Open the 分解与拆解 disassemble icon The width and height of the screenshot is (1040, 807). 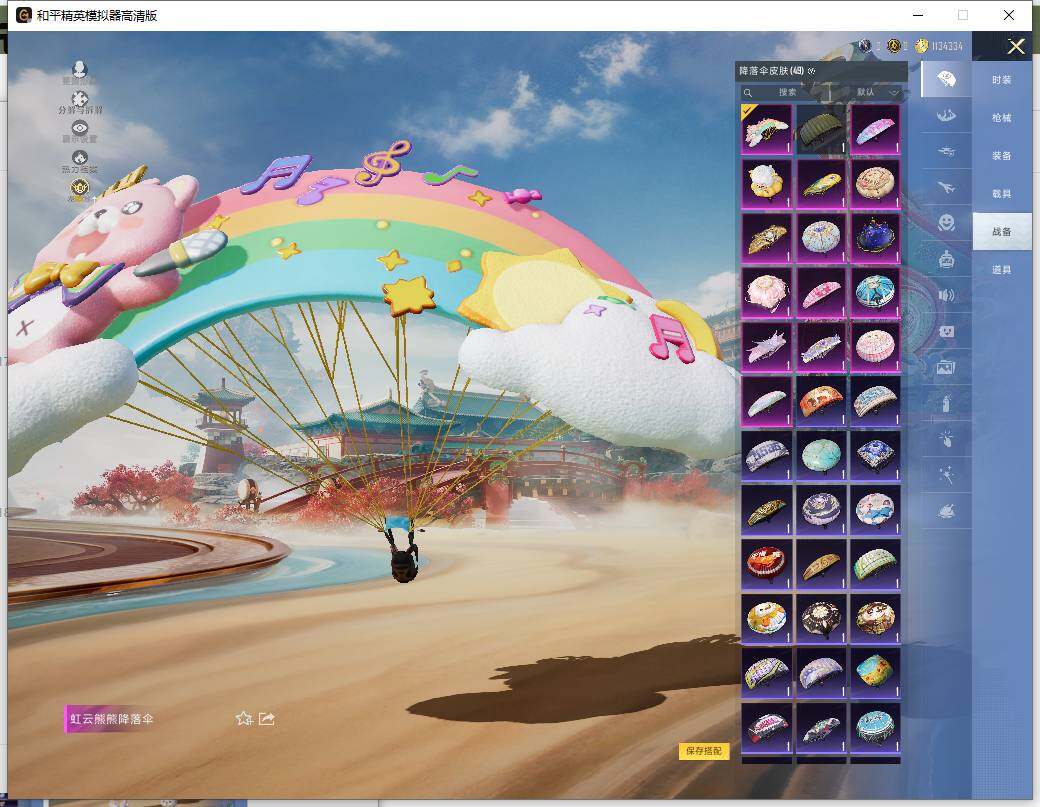tap(80, 100)
